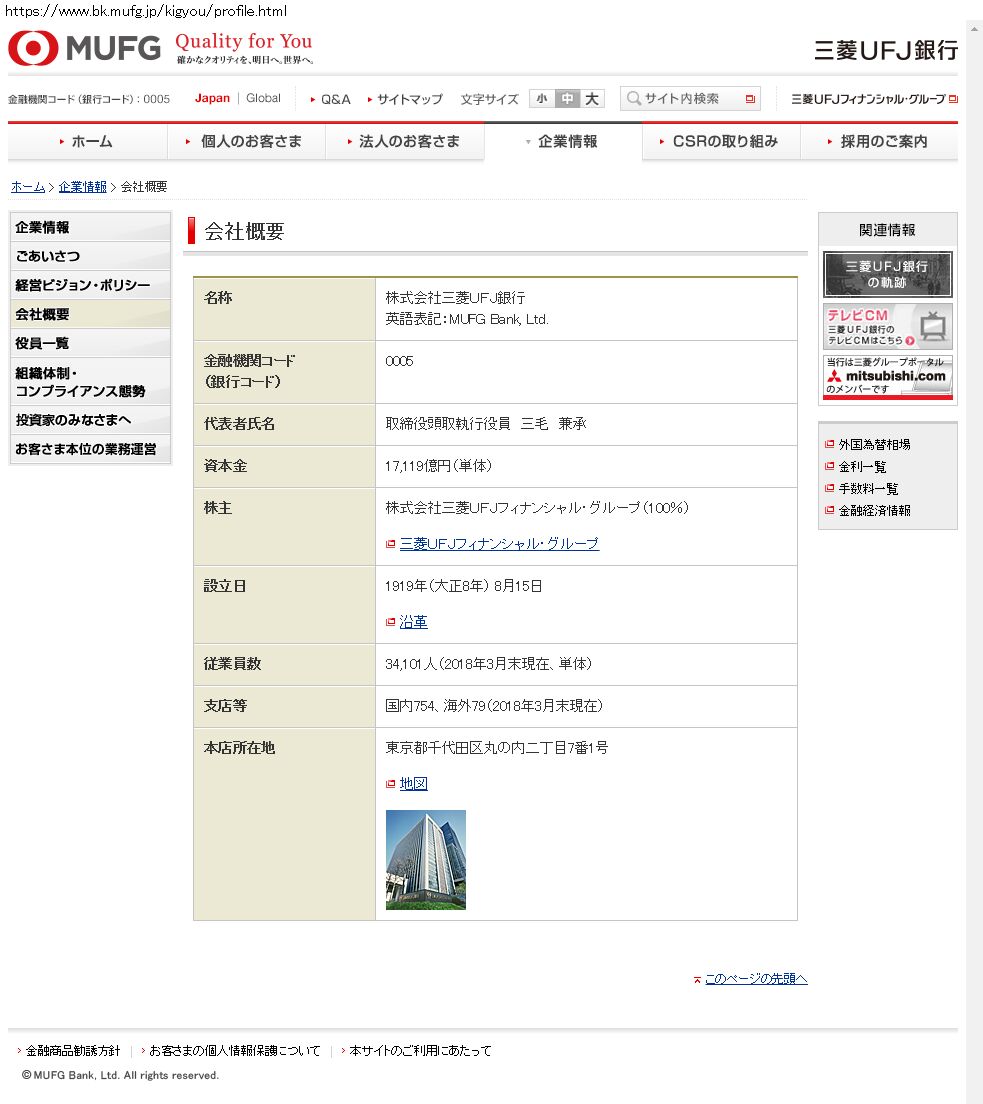Click the 三菱UFJ銀行 logo at top right
The image size is (983, 1104).
[885, 50]
